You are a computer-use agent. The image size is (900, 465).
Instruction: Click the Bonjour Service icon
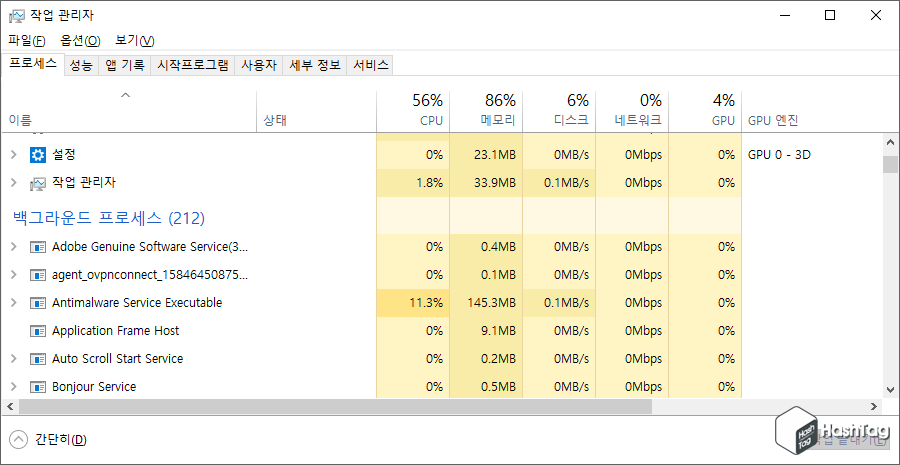[x=38, y=386]
